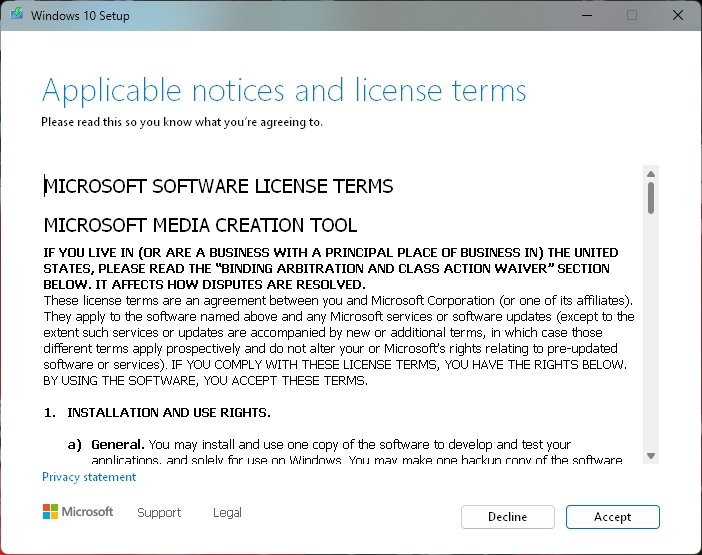Accept the license terms
Image resolution: width=702 pixels, height=555 pixels.
(612, 517)
